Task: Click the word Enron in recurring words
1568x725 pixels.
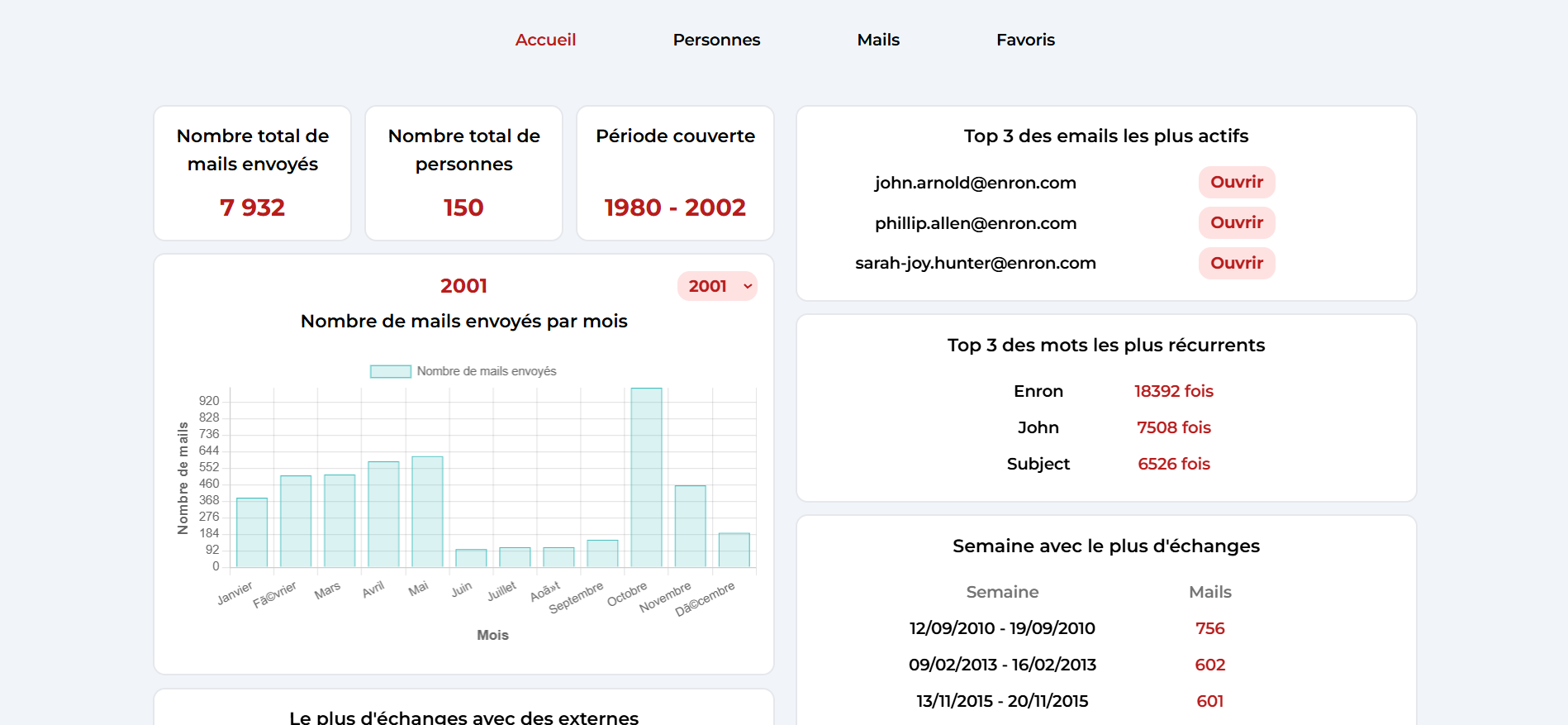Action: coord(1038,391)
